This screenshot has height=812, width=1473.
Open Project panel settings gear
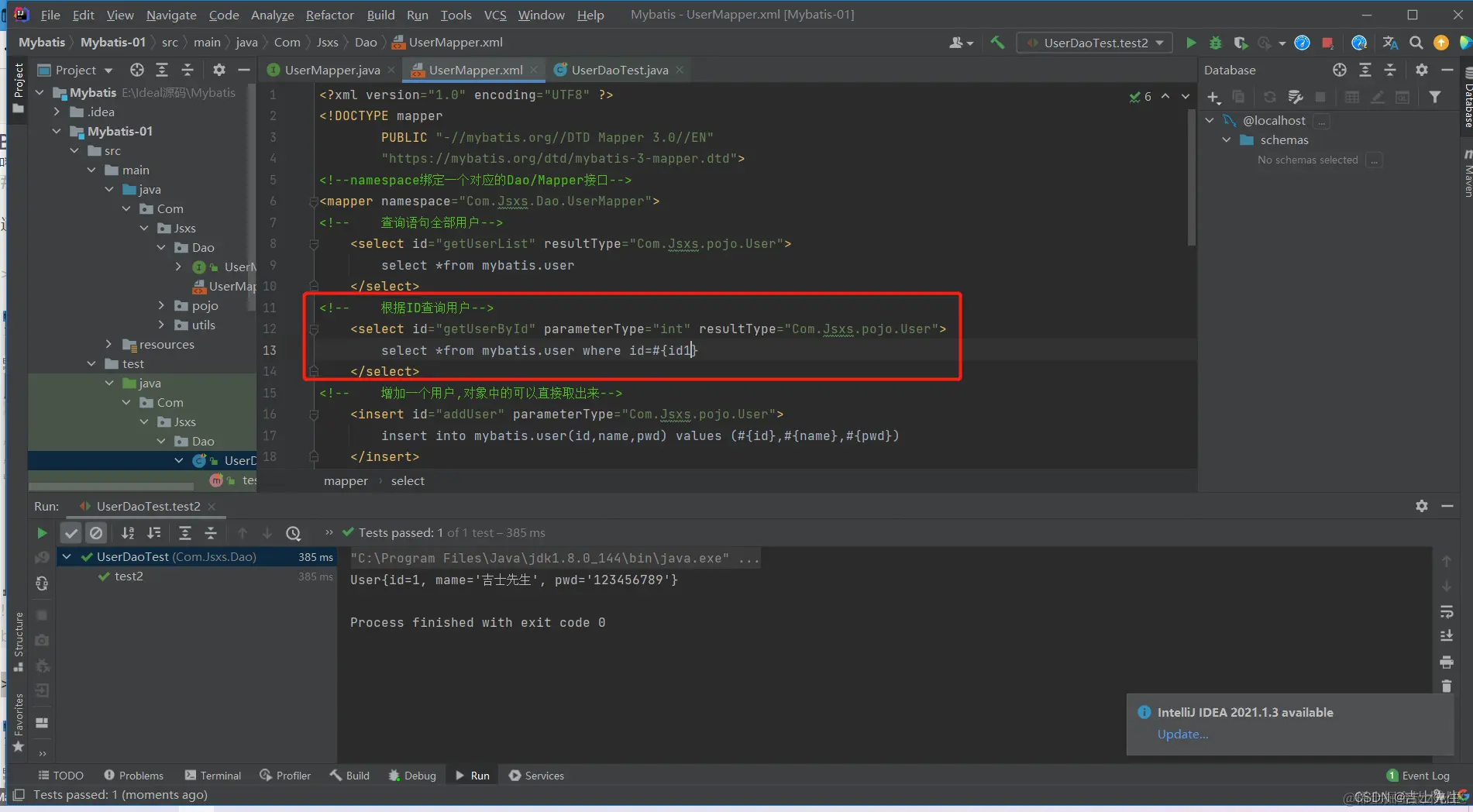pyautogui.click(x=219, y=70)
